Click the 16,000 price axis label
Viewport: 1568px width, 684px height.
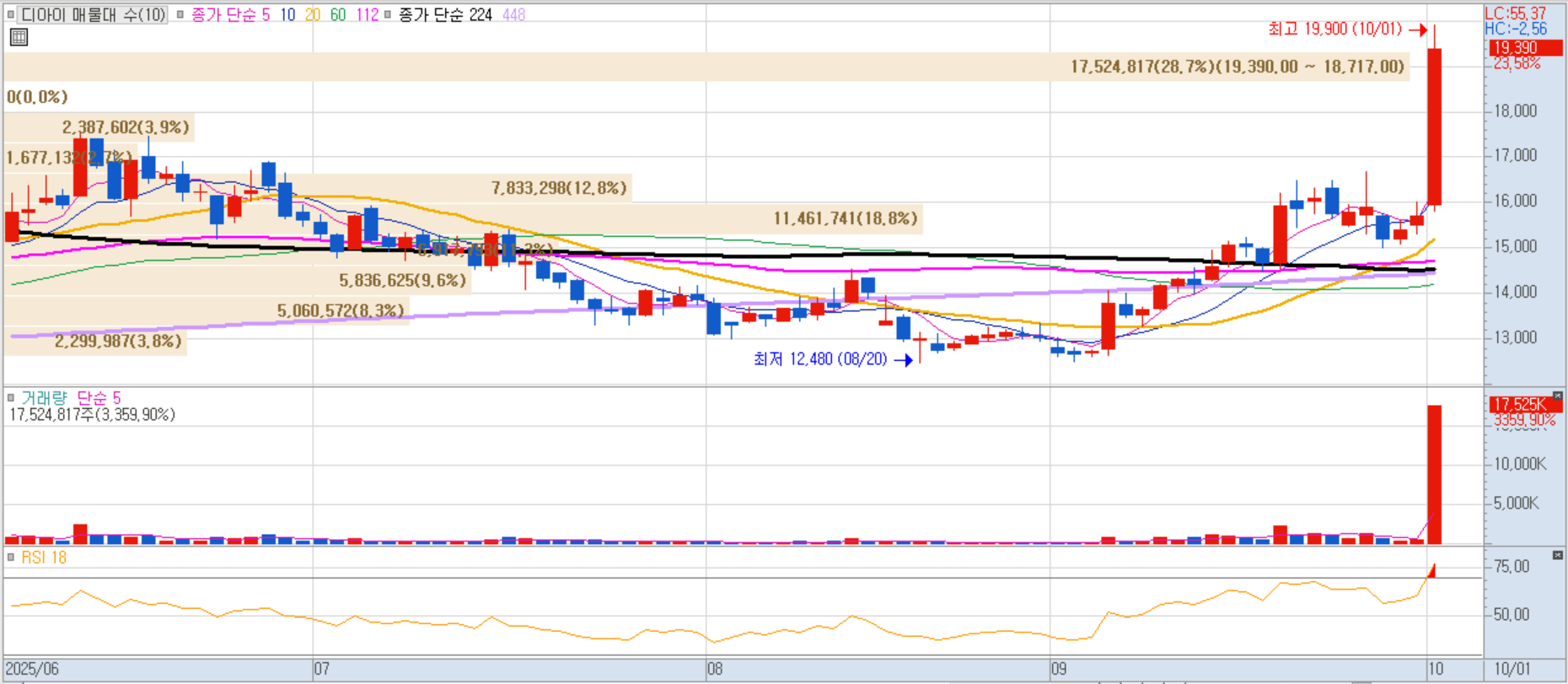pos(1515,201)
